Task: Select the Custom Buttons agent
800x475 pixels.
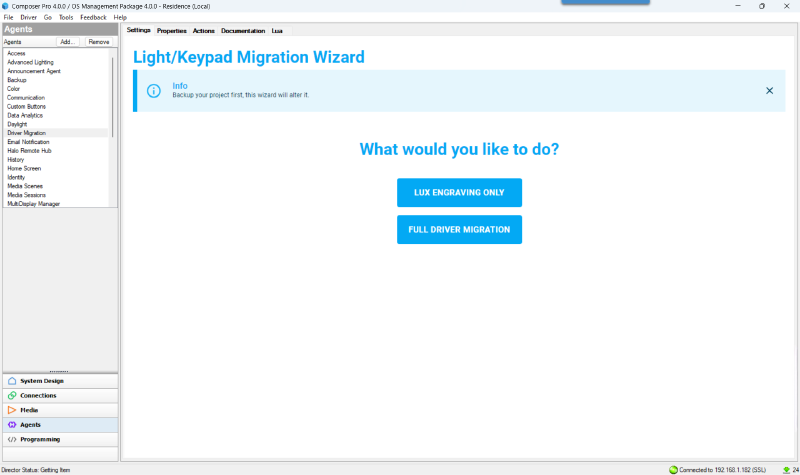Action: pos(26,106)
